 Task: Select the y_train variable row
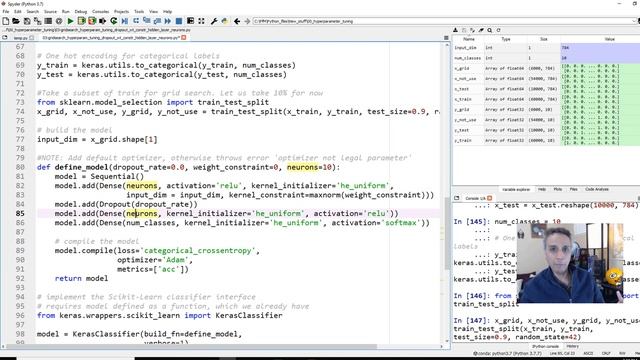coord(546,140)
